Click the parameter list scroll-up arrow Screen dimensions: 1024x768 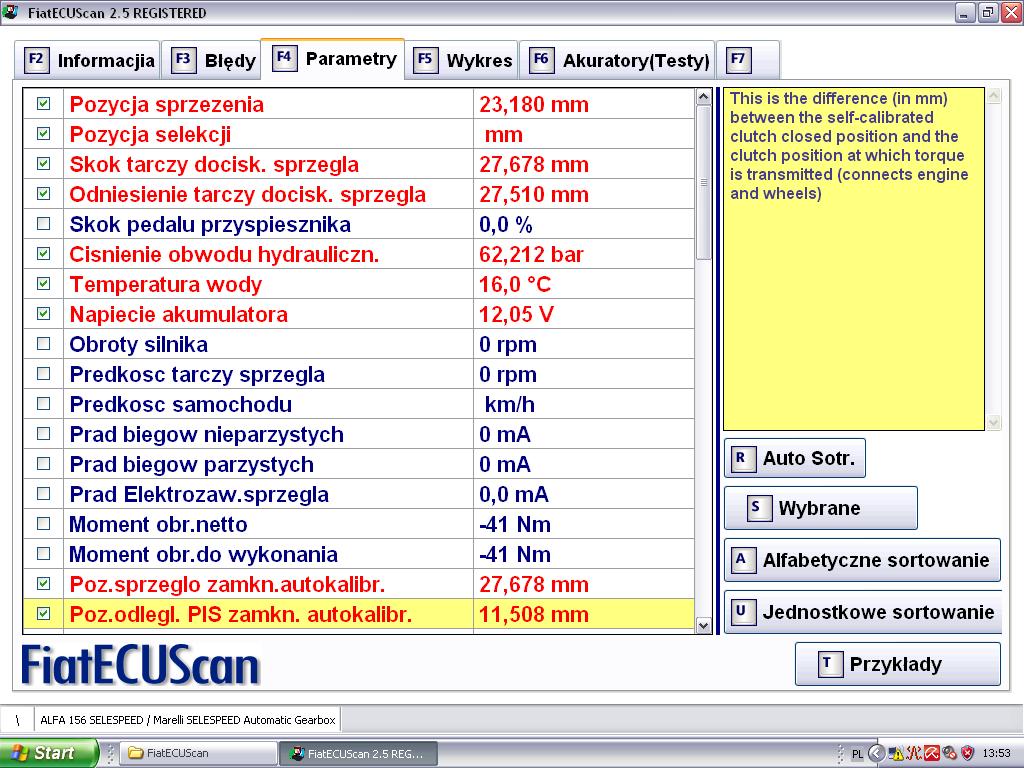pos(703,97)
